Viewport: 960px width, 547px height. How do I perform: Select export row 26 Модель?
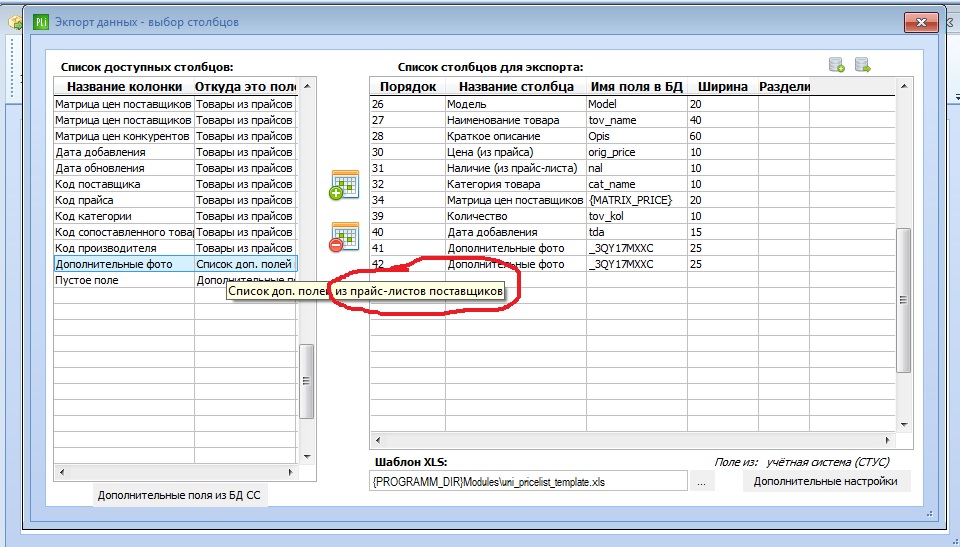click(633, 104)
